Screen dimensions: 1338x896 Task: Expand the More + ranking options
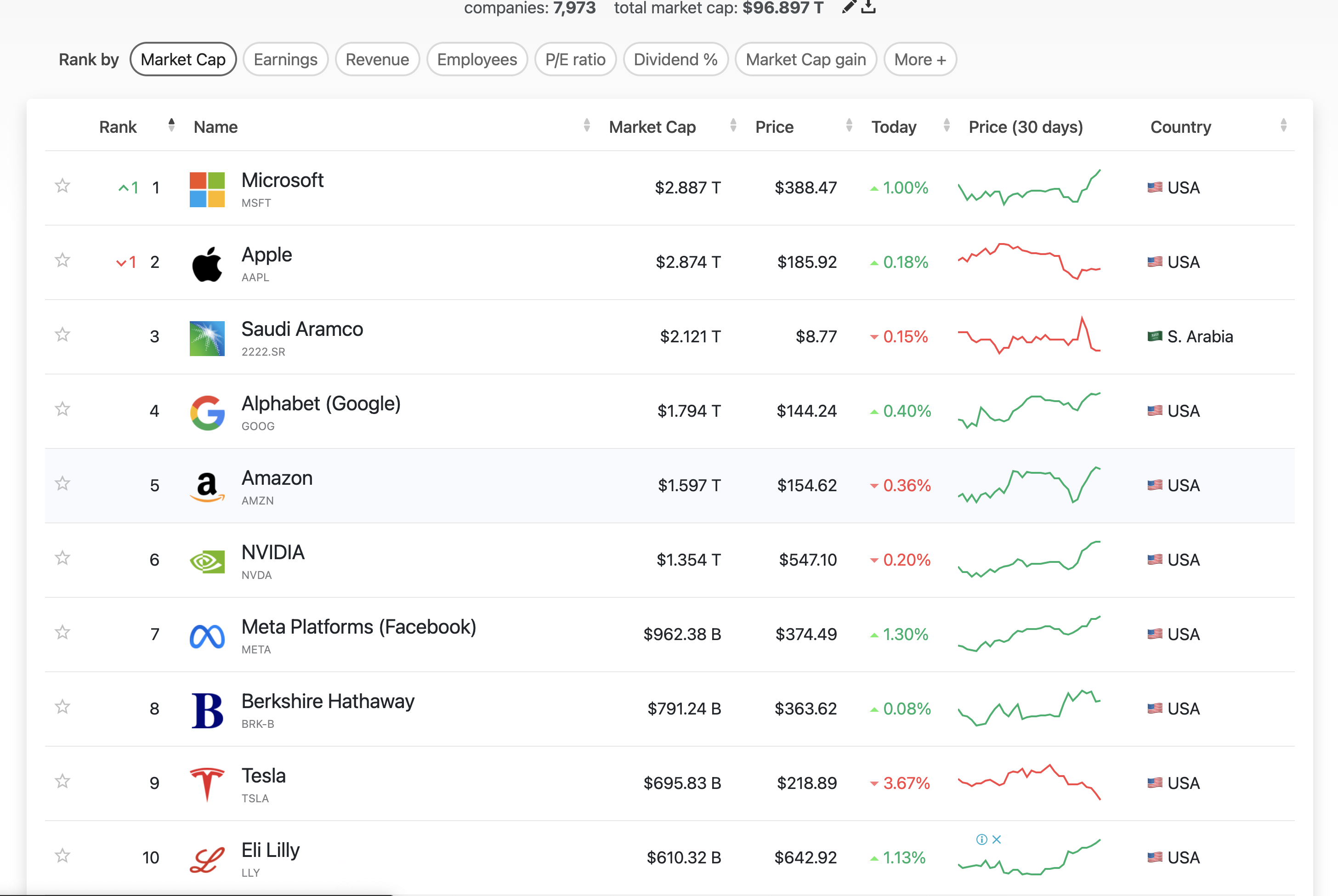tap(920, 59)
